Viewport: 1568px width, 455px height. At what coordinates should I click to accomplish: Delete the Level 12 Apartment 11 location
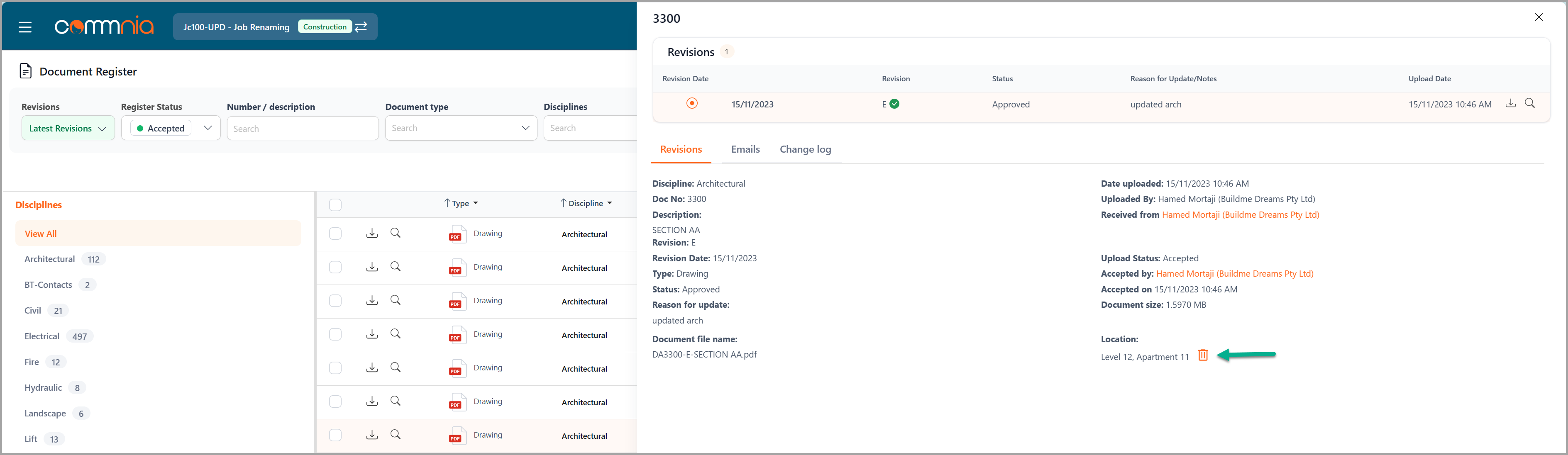pos(1203,355)
